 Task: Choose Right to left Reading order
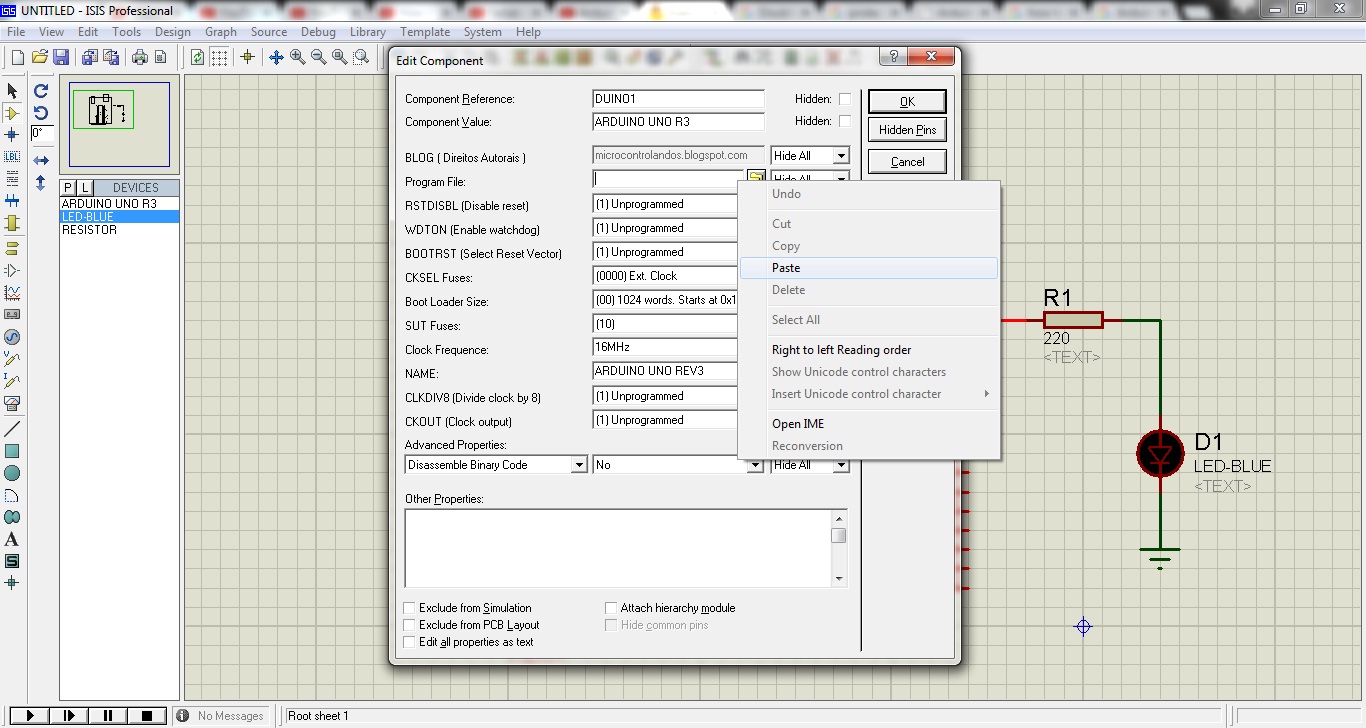tap(869, 350)
